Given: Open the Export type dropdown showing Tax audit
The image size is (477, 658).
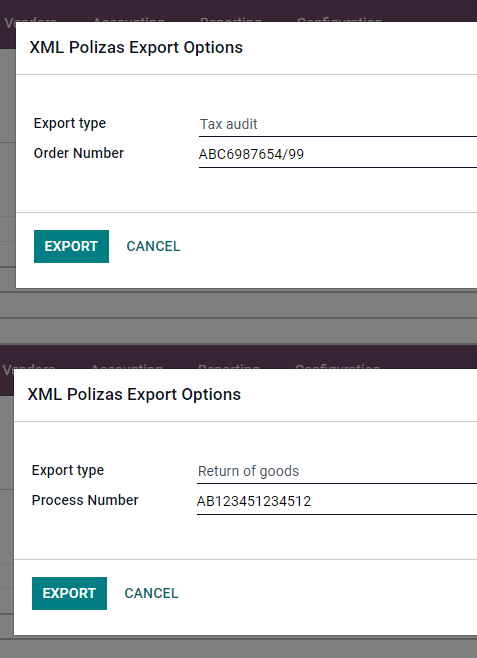Looking at the screenshot, I should coord(338,125).
